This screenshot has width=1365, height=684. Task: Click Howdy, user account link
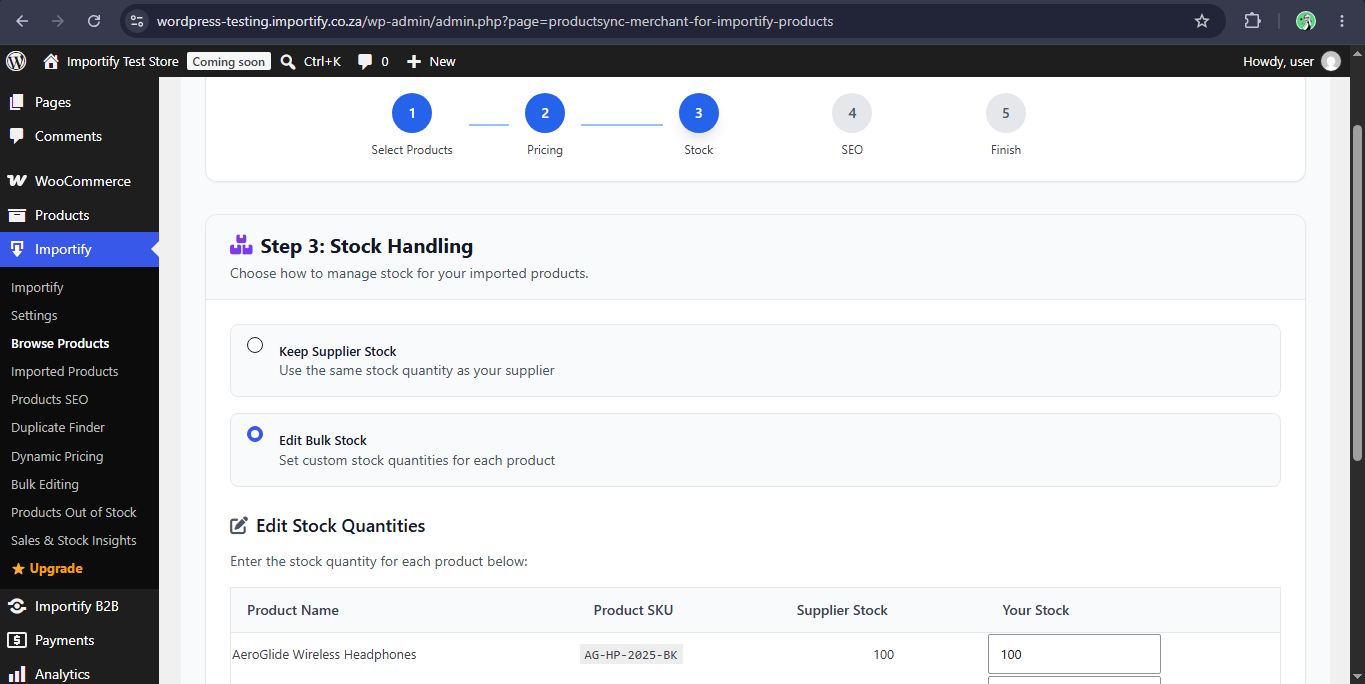1278,62
